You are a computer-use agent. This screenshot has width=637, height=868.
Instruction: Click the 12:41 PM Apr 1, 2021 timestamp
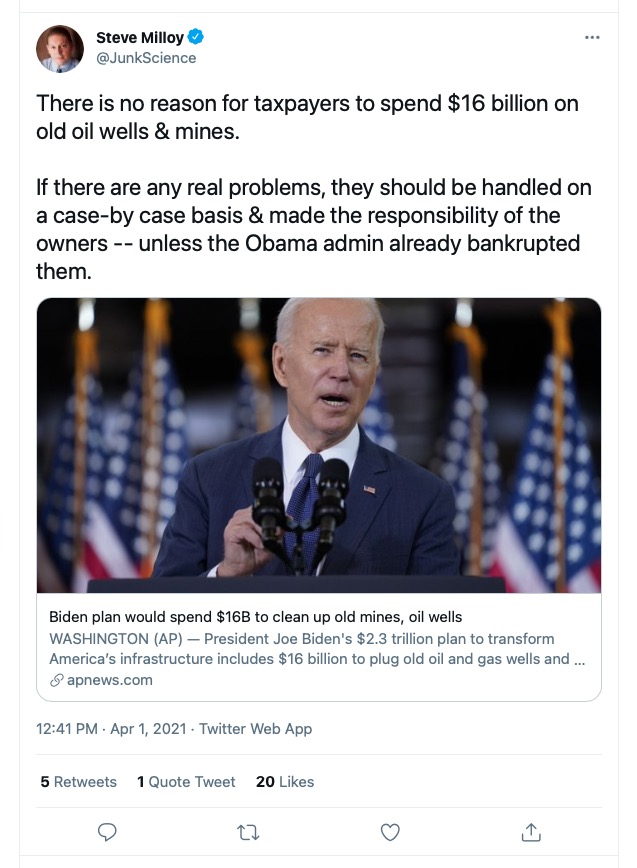coord(111,729)
